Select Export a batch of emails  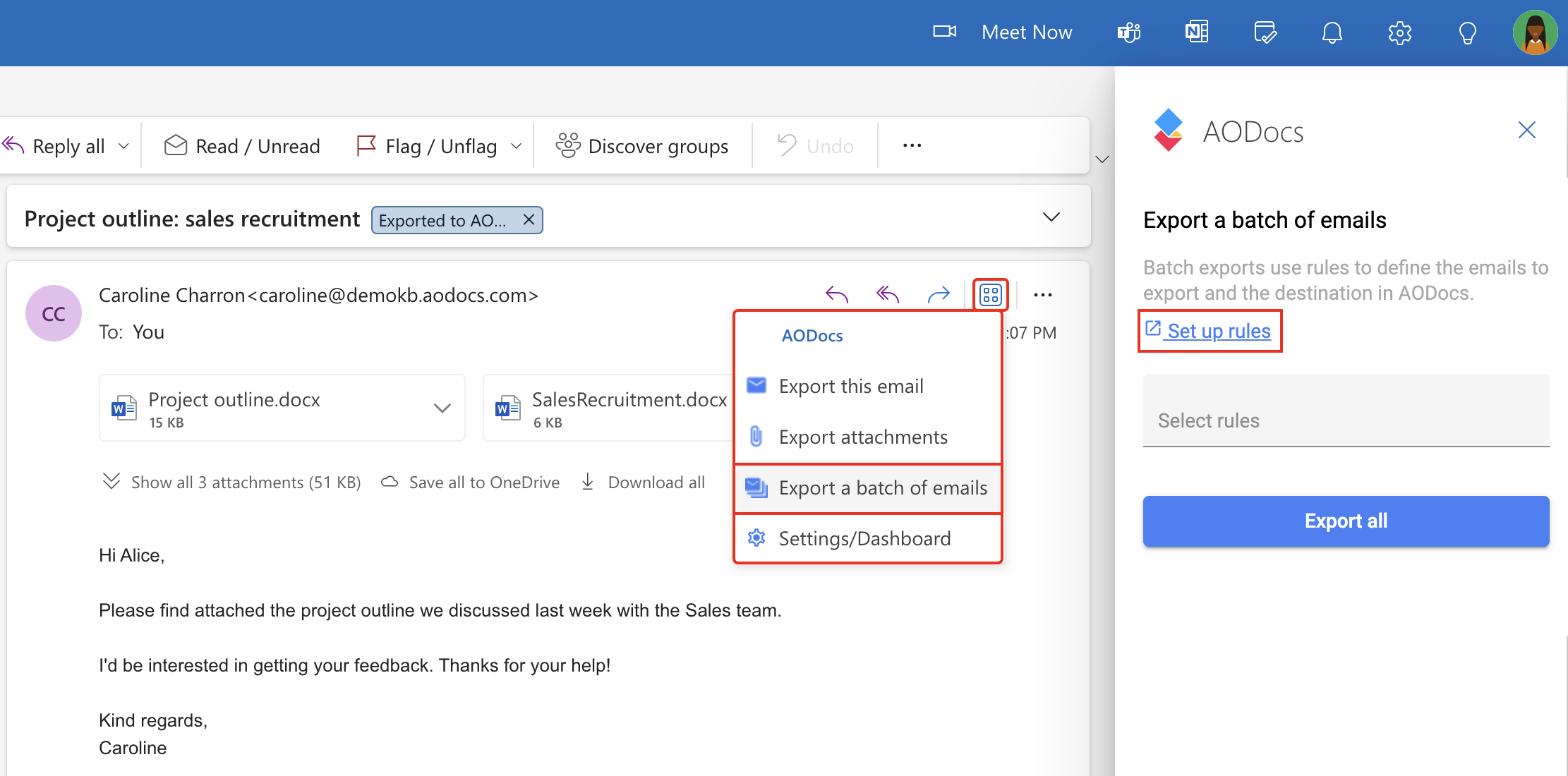868,487
